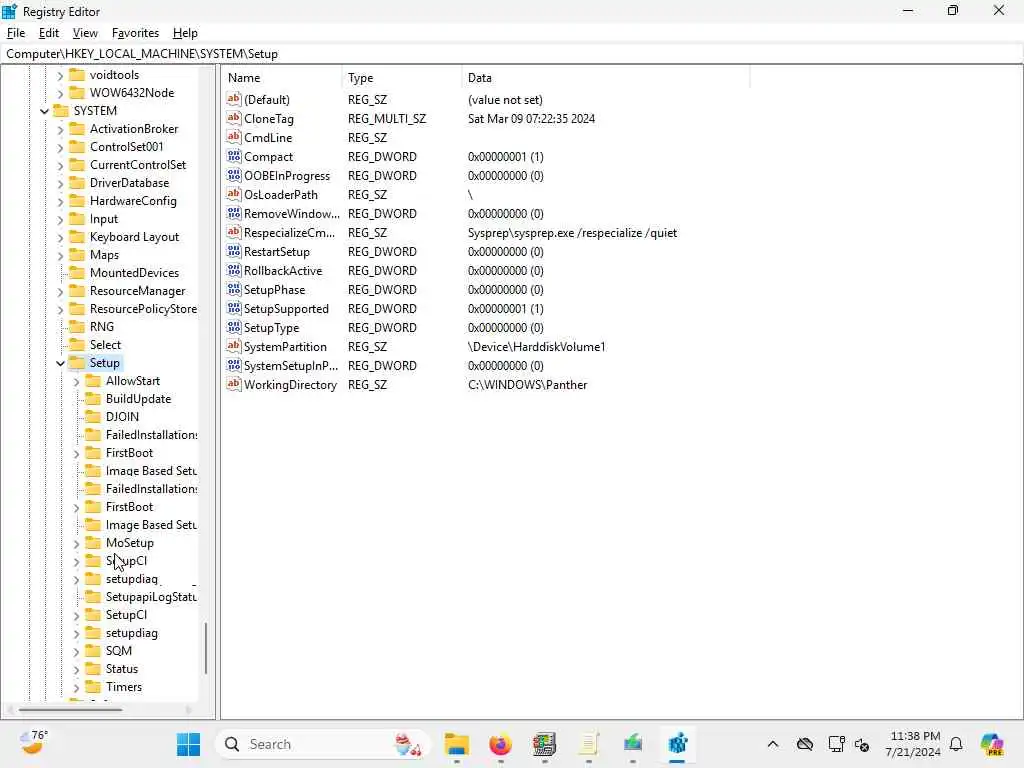Click the SystemPartition string icon

[x=234, y=346]
